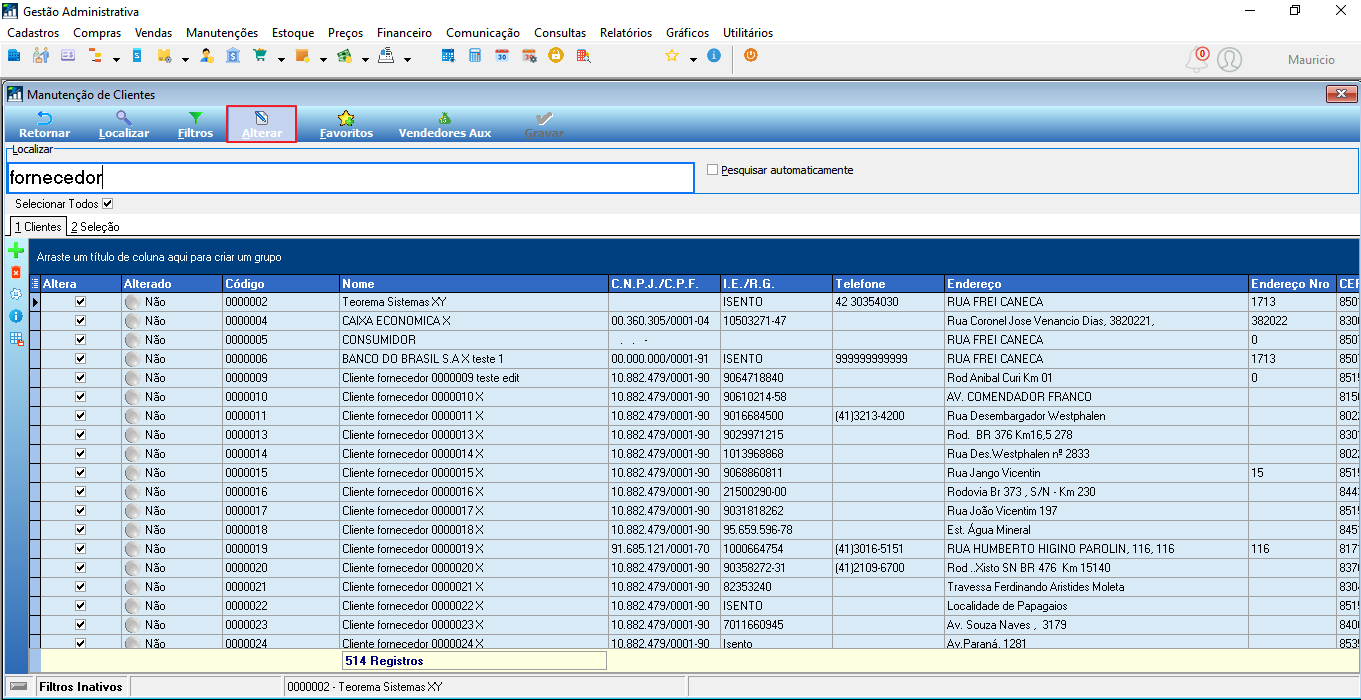Open the Filtros button
Viewport: 1361px width, 700px height.
coord(195,125)
